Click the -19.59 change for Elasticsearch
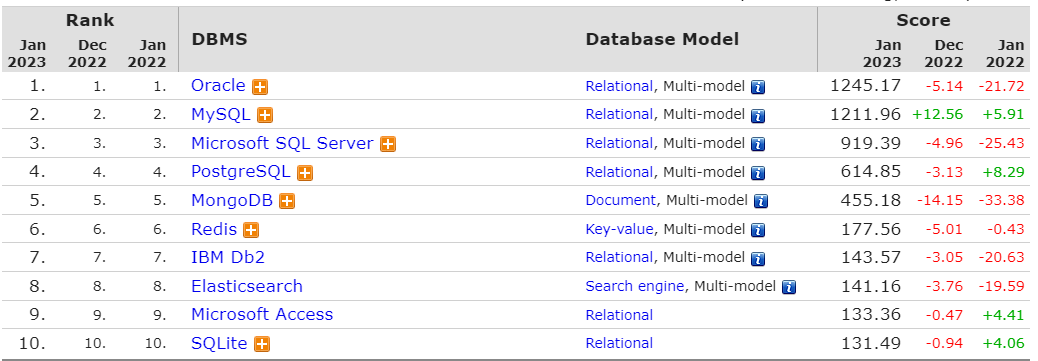Image resolution: width=1038 pixels, height=361 pixels. coord(1001,286)
